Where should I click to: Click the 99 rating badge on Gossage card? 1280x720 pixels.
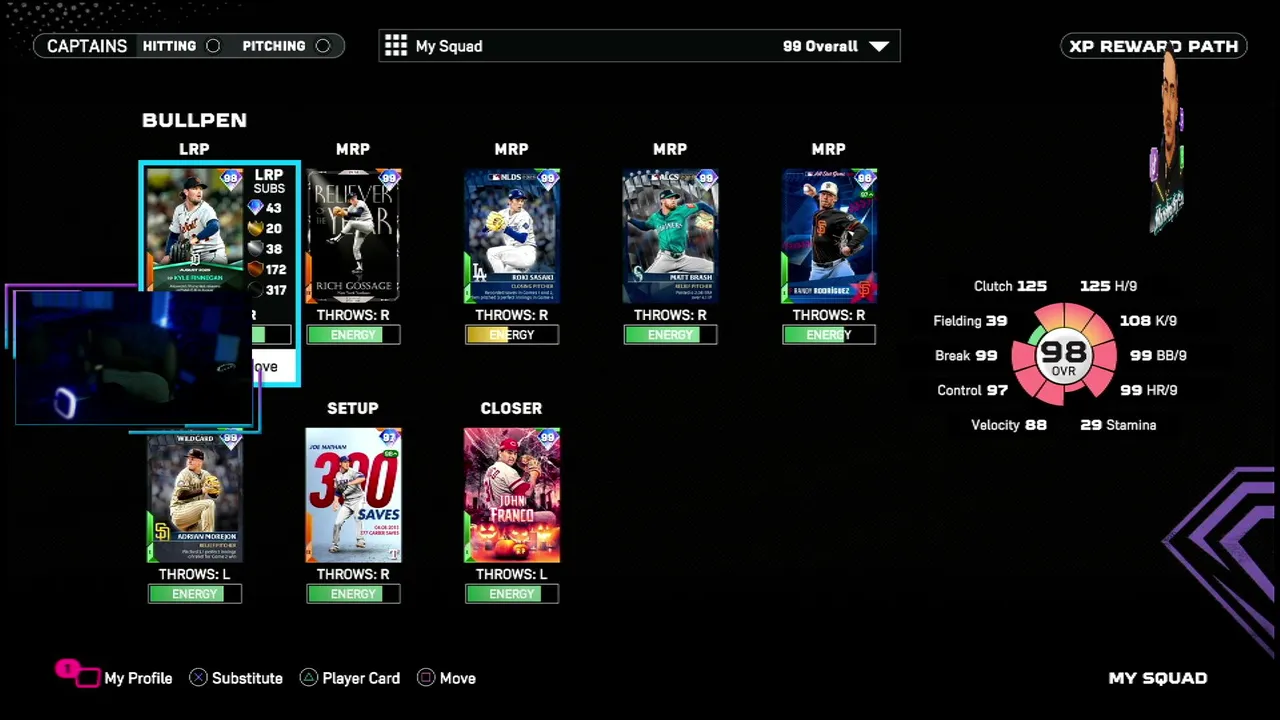[389, 180]
